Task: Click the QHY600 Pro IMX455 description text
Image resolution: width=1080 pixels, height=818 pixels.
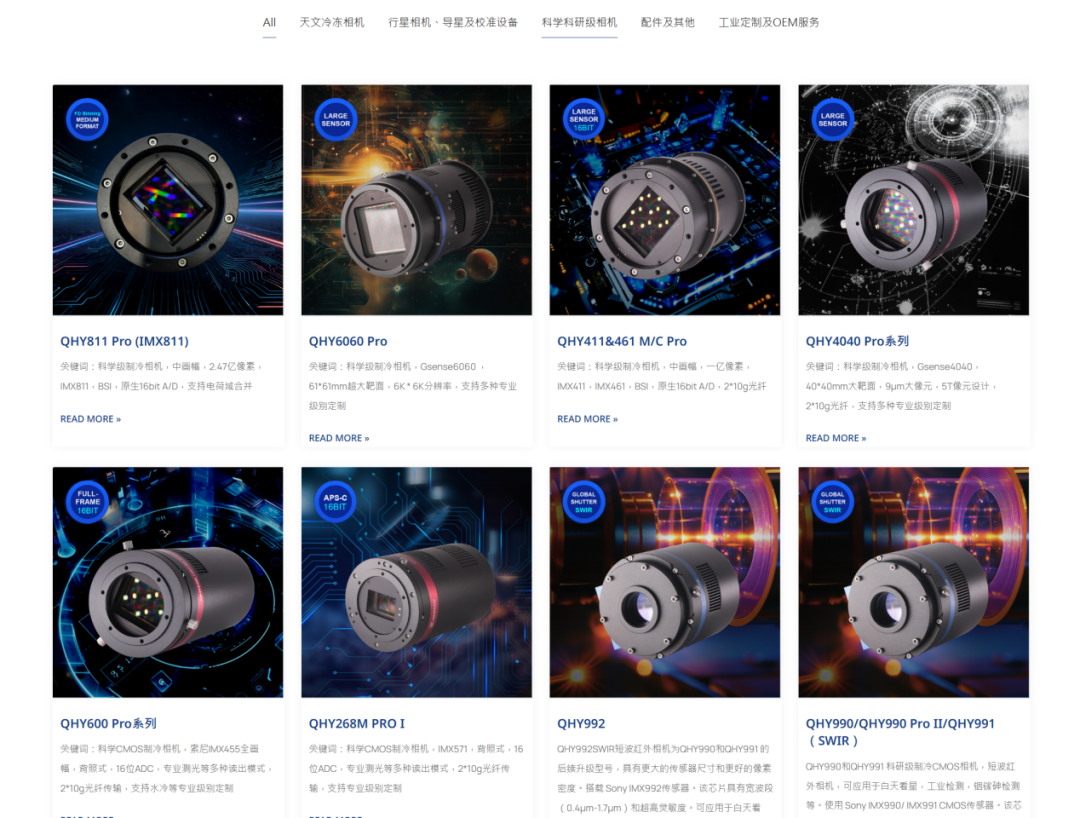Action: [x=166, y=768]
